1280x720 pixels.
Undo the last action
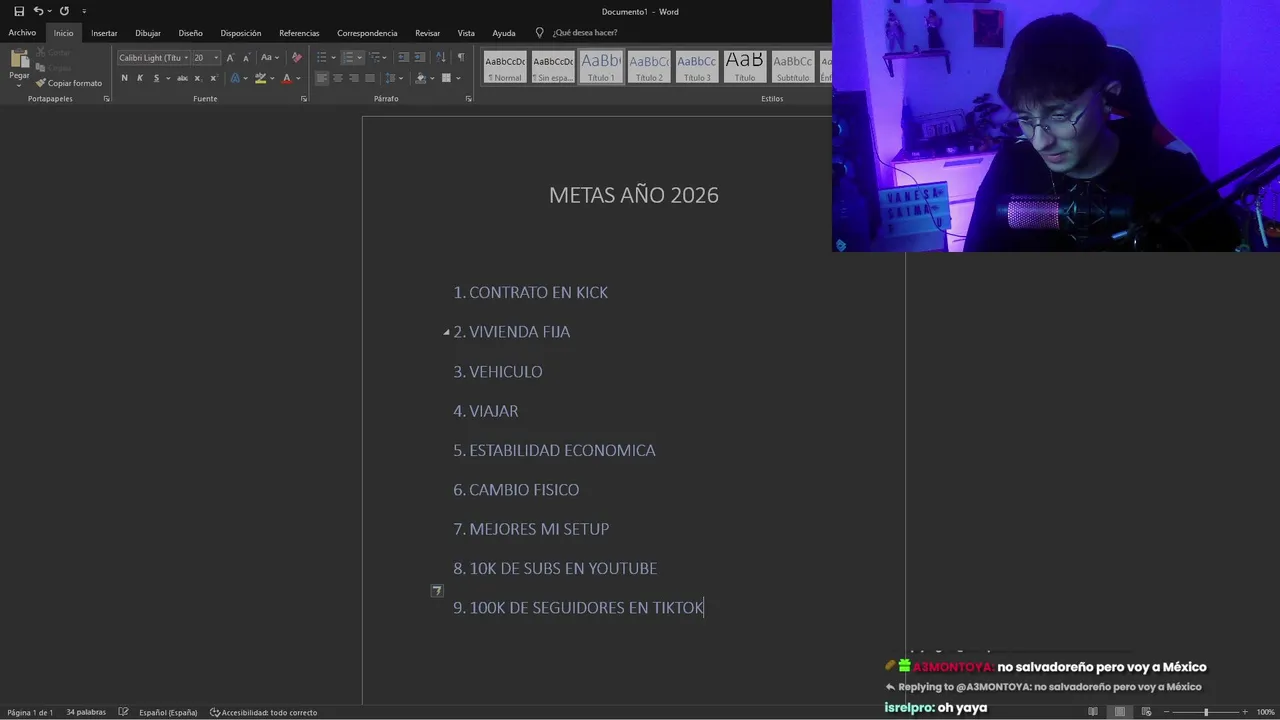38,11
